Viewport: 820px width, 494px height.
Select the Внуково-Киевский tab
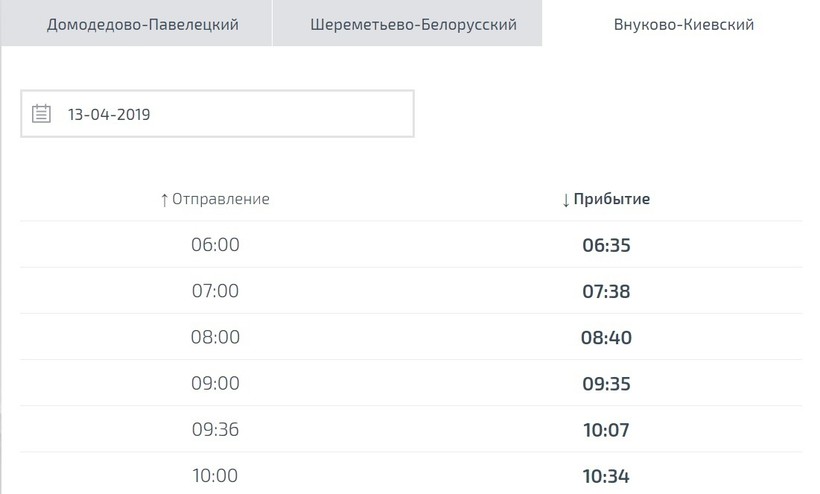[x=684, y=24]
